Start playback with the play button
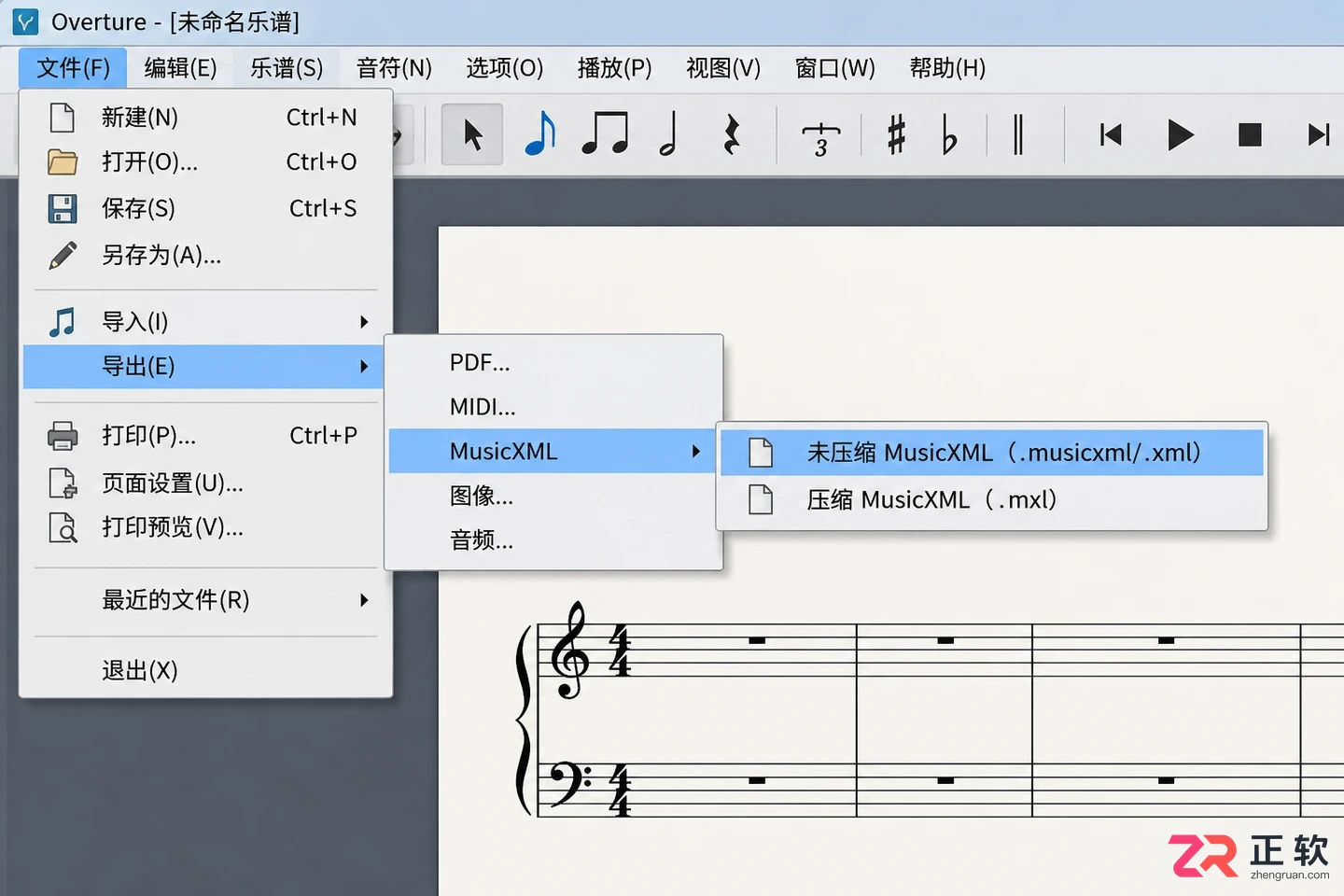This screenshot has height=896, width=1344. [1181, 135]
